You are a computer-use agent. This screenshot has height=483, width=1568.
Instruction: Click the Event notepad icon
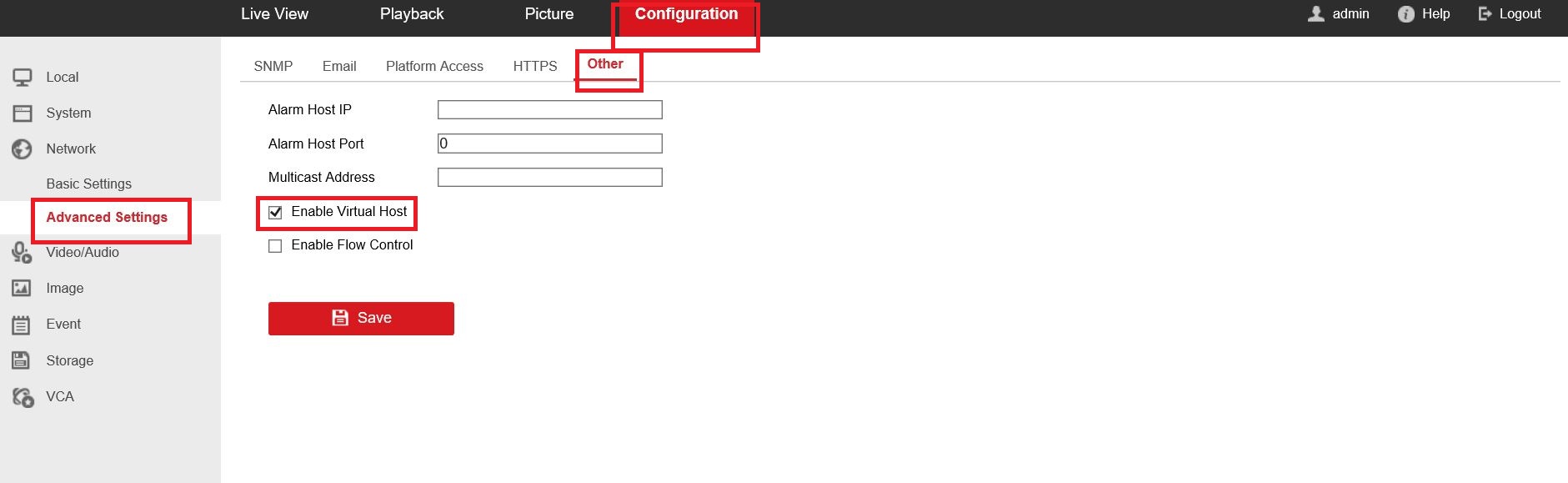coord(22,325)
